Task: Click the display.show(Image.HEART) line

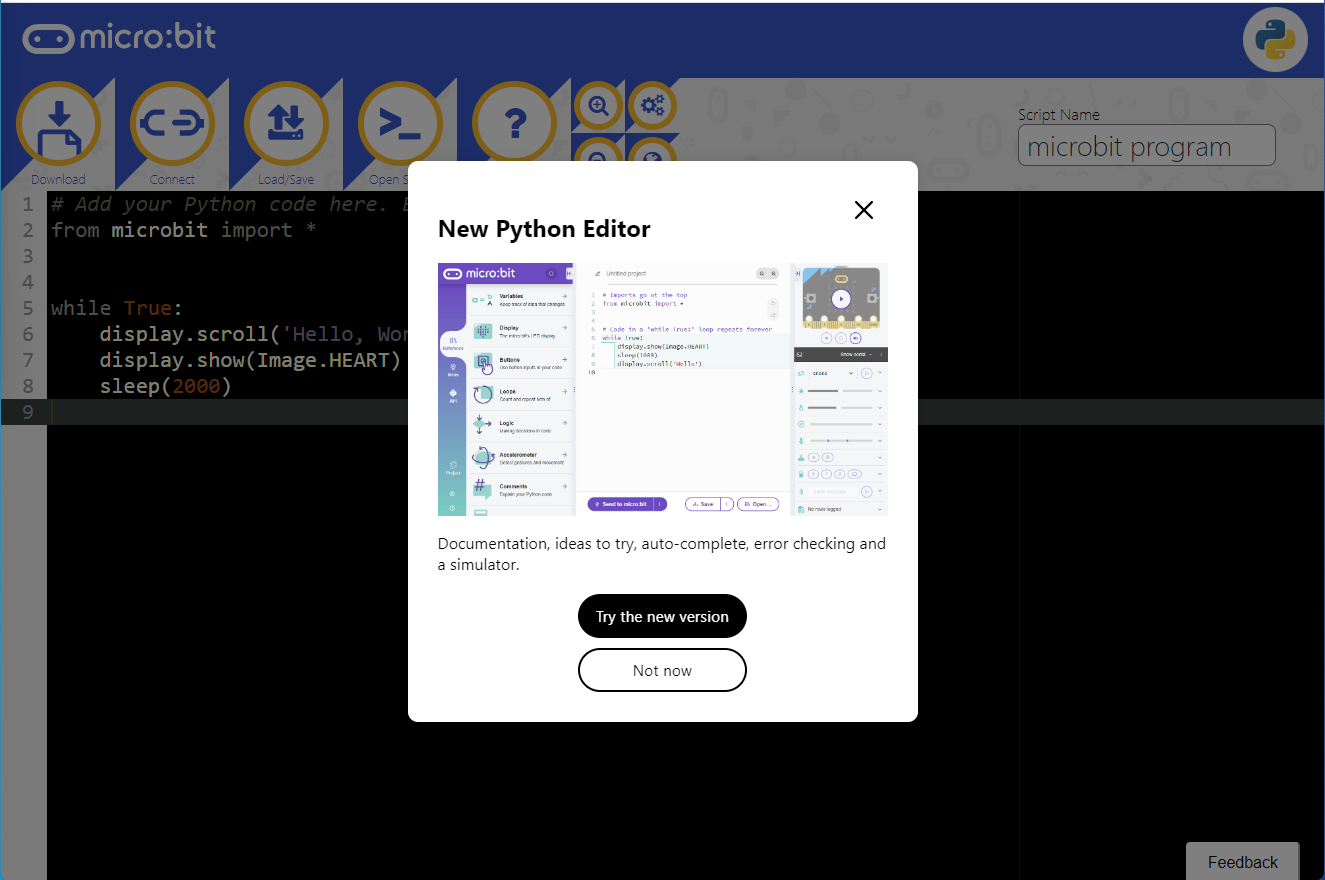Action: [250, 360]
